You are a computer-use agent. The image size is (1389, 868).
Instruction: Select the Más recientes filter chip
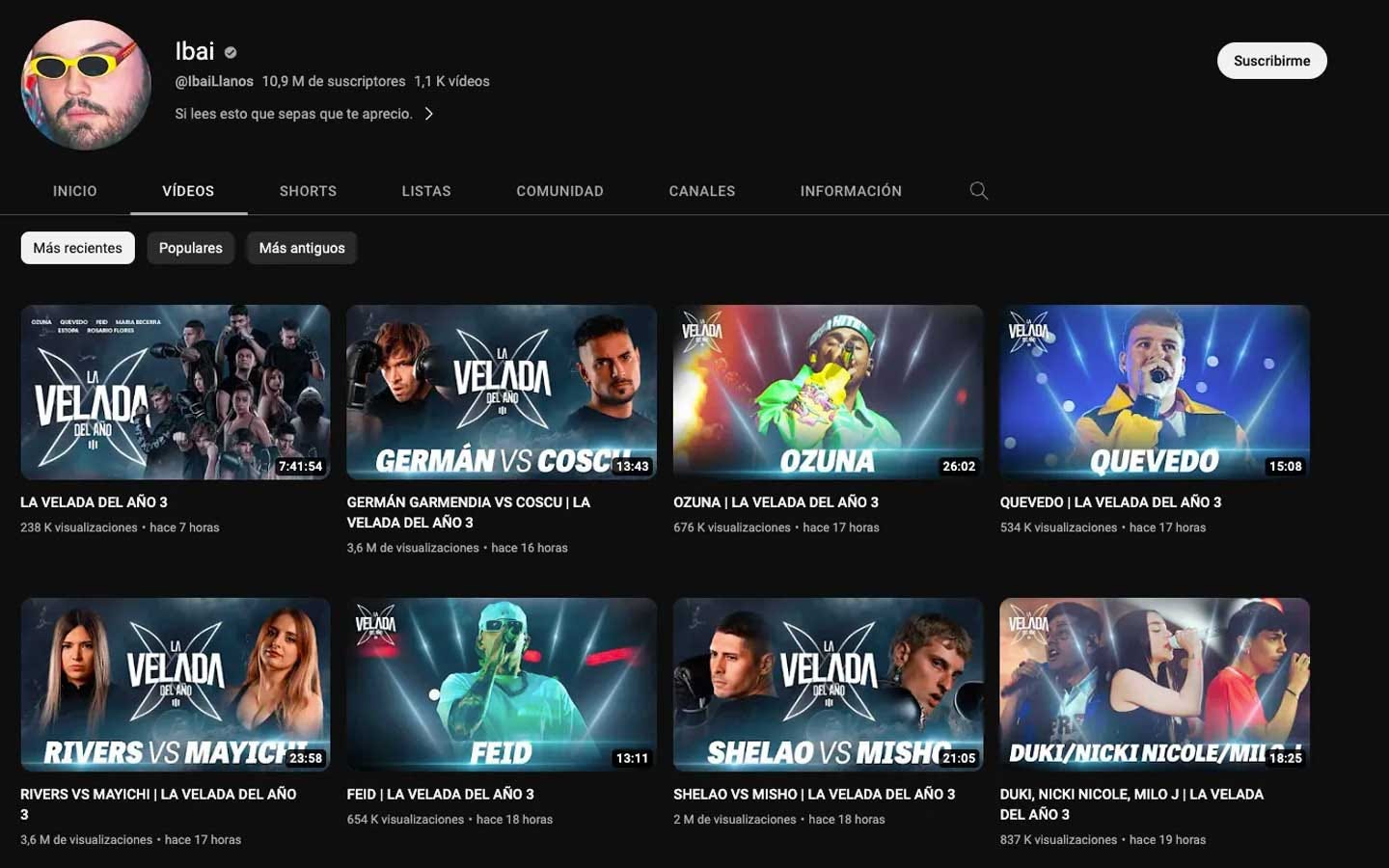[x=78, y=248]
